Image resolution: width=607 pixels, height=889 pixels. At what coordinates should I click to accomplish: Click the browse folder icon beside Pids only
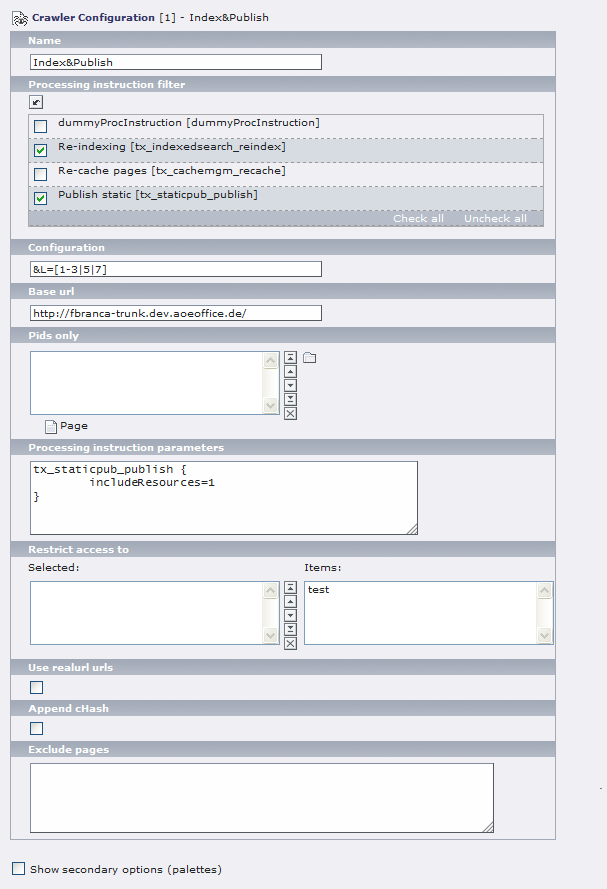click(309, 358)
